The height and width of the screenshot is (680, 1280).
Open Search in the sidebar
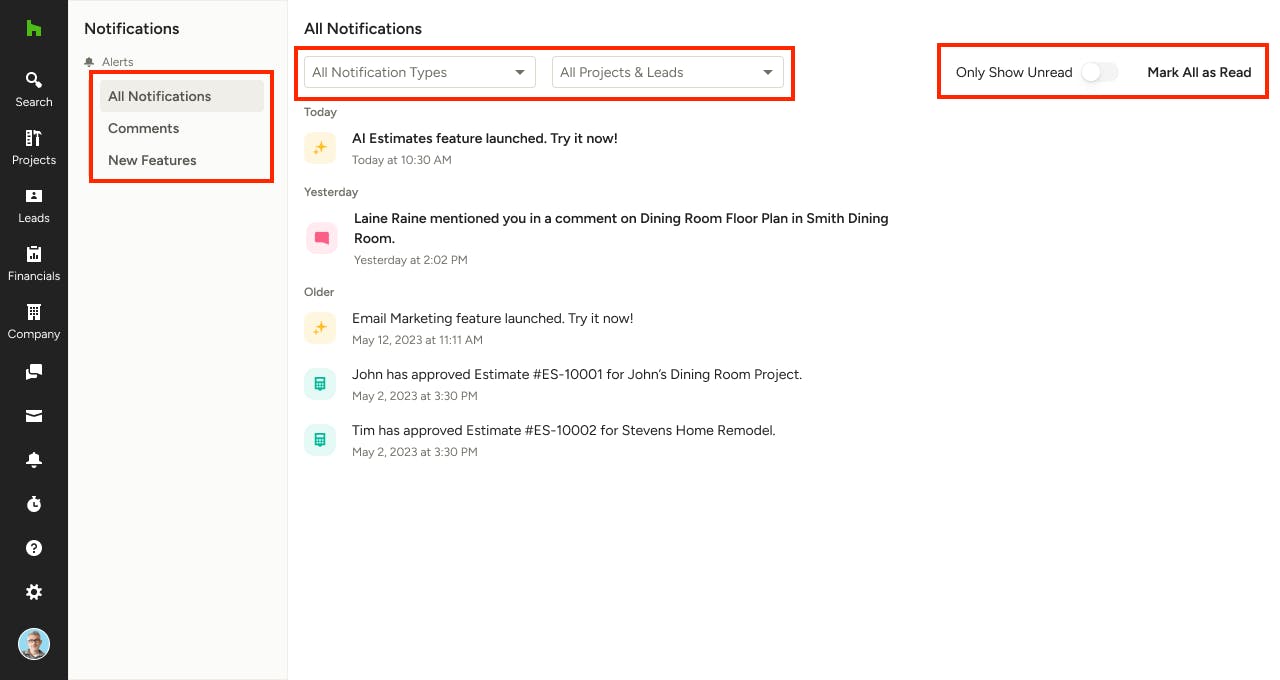pos(34,89)
